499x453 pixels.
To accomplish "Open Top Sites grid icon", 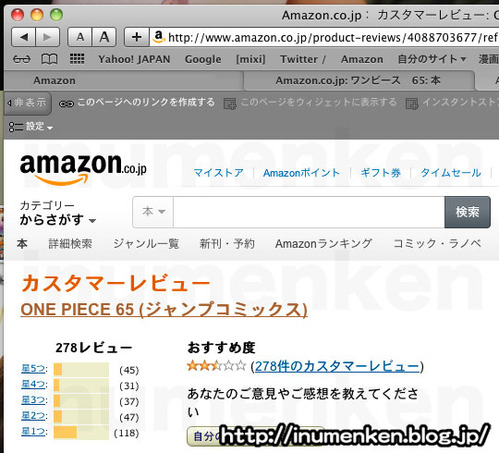I will pos(77,59).
